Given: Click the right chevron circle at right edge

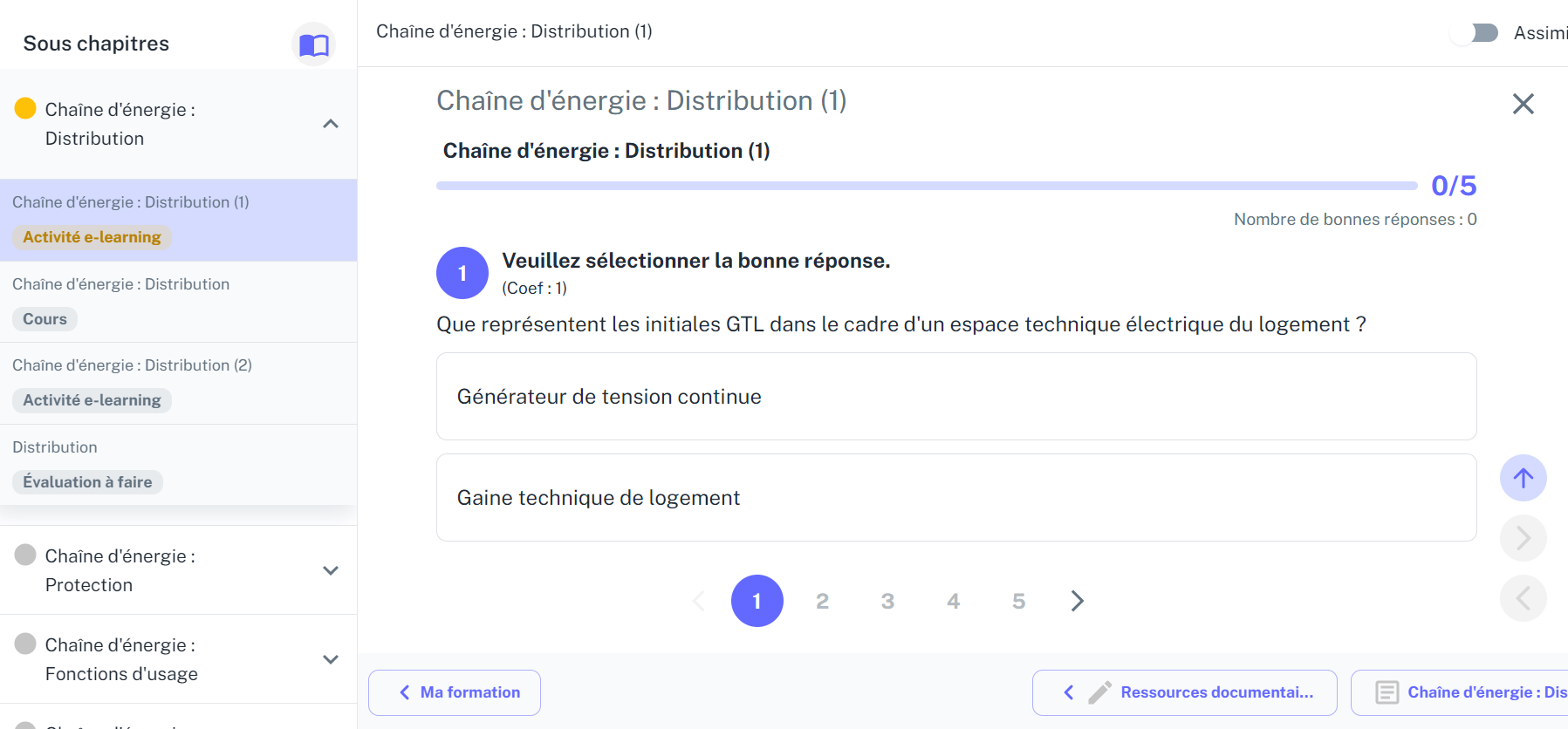Looking at the screenshot, I should [x=1523, y=538].
